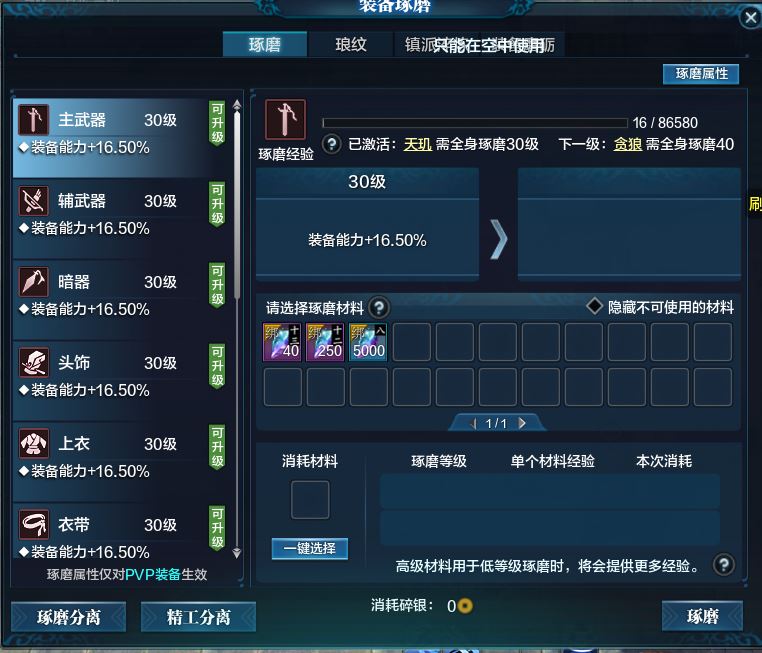Screen dimensions: 762x653
Task: Switch to the 琅纹 tab
Action: coord(350,45)
